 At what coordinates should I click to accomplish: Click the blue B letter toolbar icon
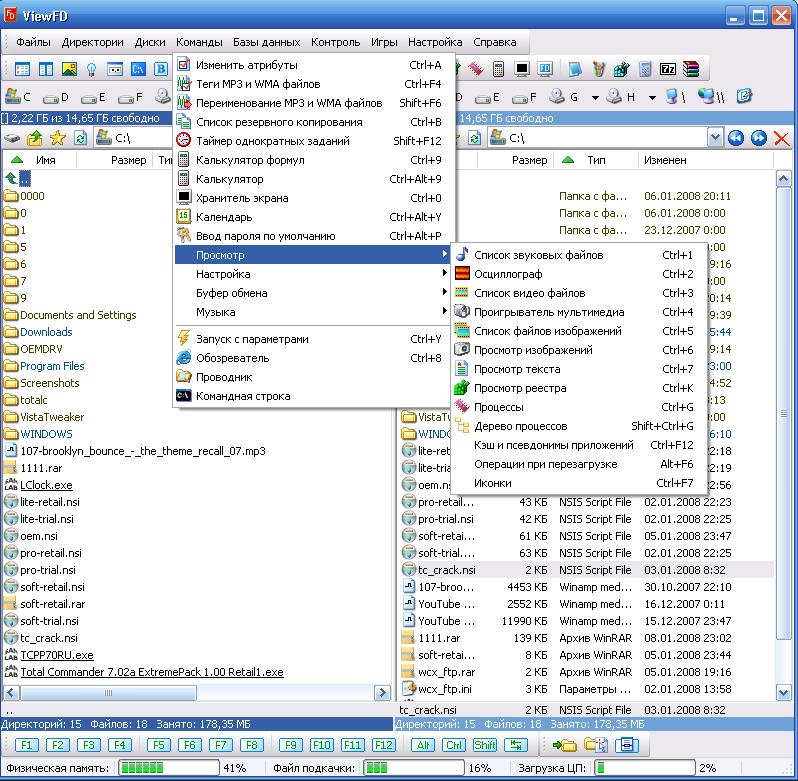coord(161,69)
